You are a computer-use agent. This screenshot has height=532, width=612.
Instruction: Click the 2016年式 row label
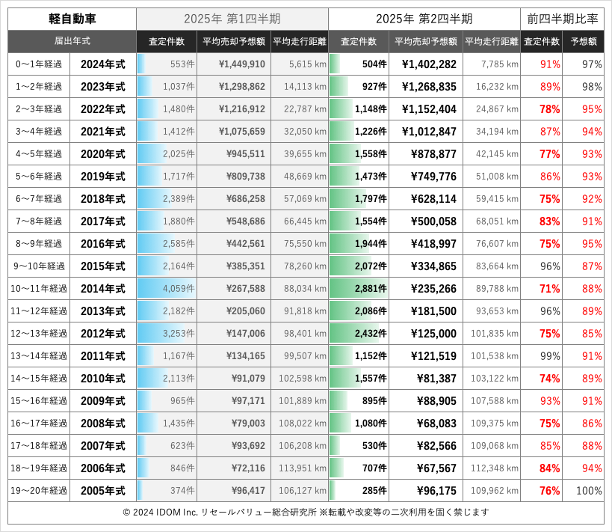point(103,244)
